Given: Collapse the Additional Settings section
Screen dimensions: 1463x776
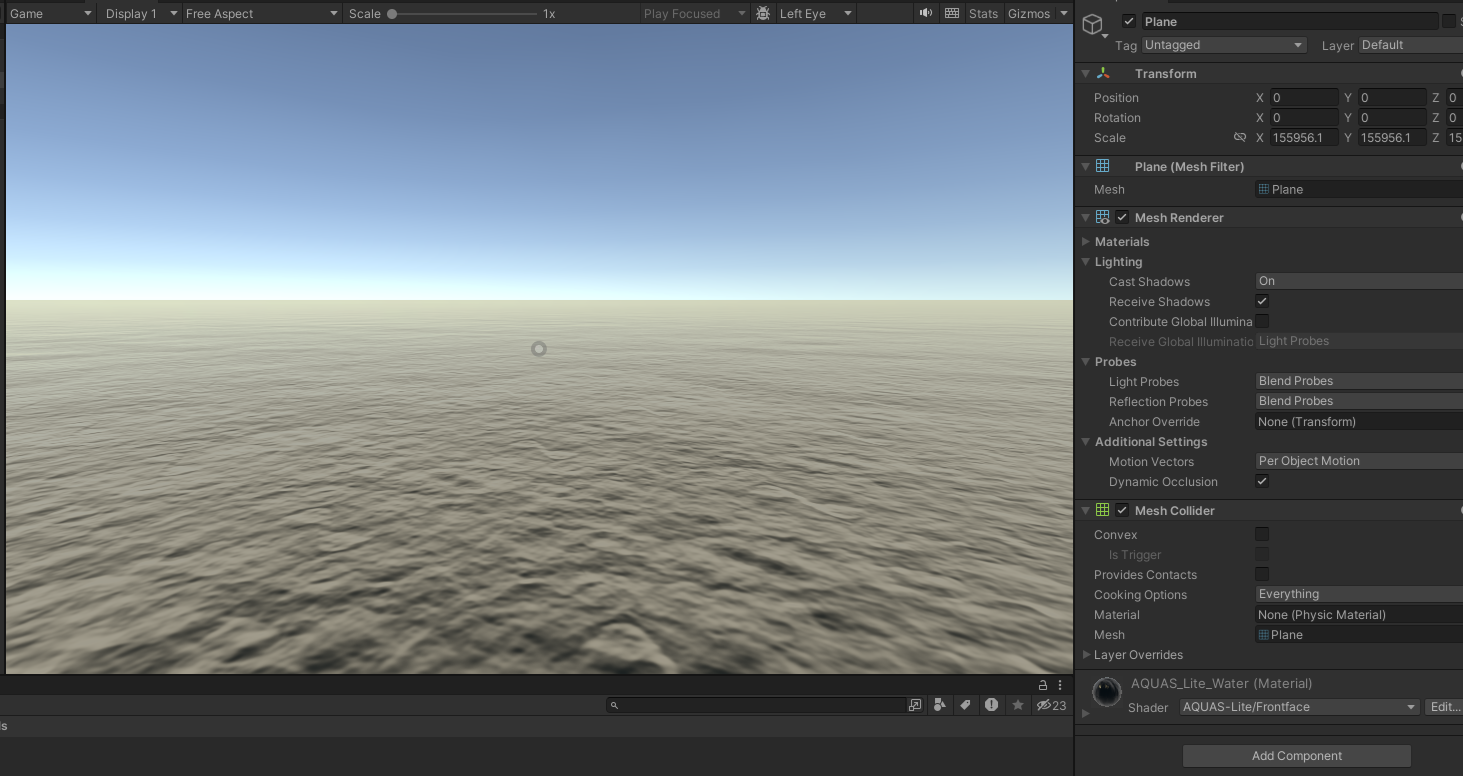Looking at the screenshot, I should click(1086, 441).
